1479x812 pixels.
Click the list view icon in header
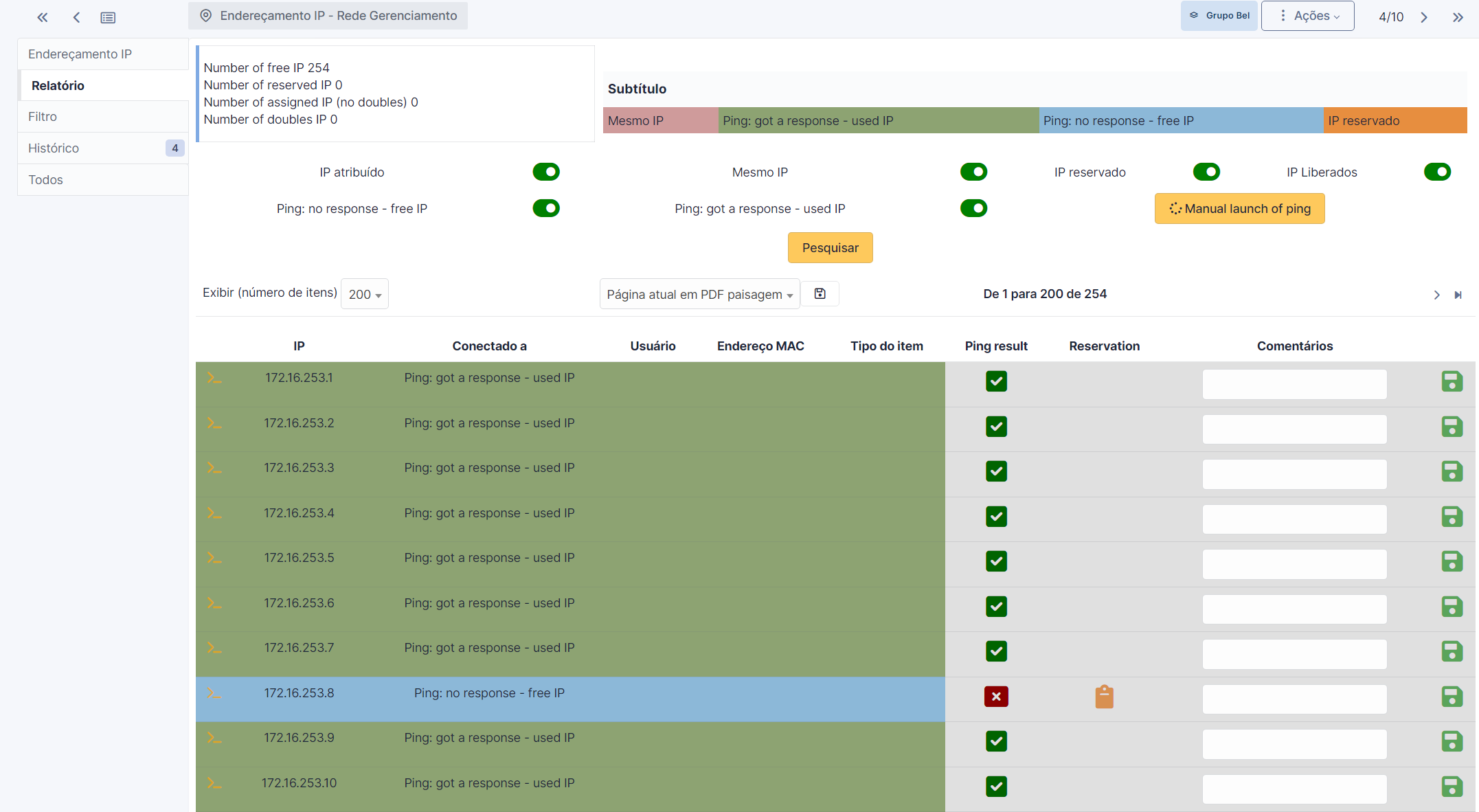[x=108, y=17]
